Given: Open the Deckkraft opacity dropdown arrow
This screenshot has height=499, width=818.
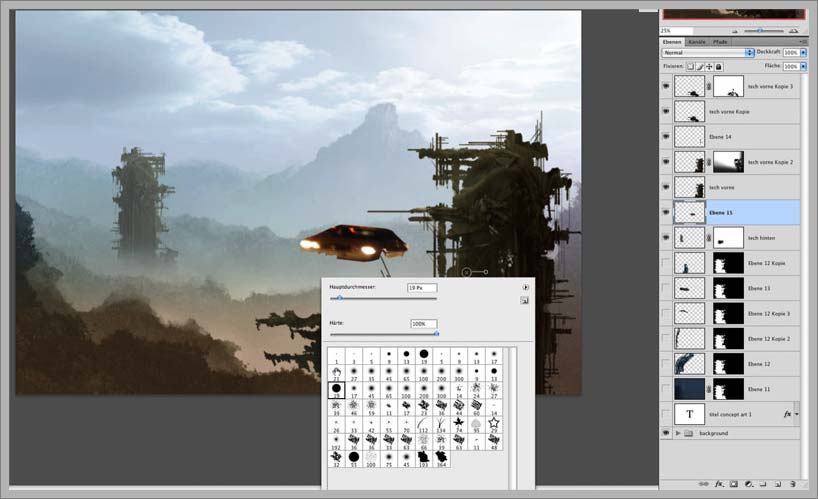Looking at the screenshot, I should tap(804, 52).
